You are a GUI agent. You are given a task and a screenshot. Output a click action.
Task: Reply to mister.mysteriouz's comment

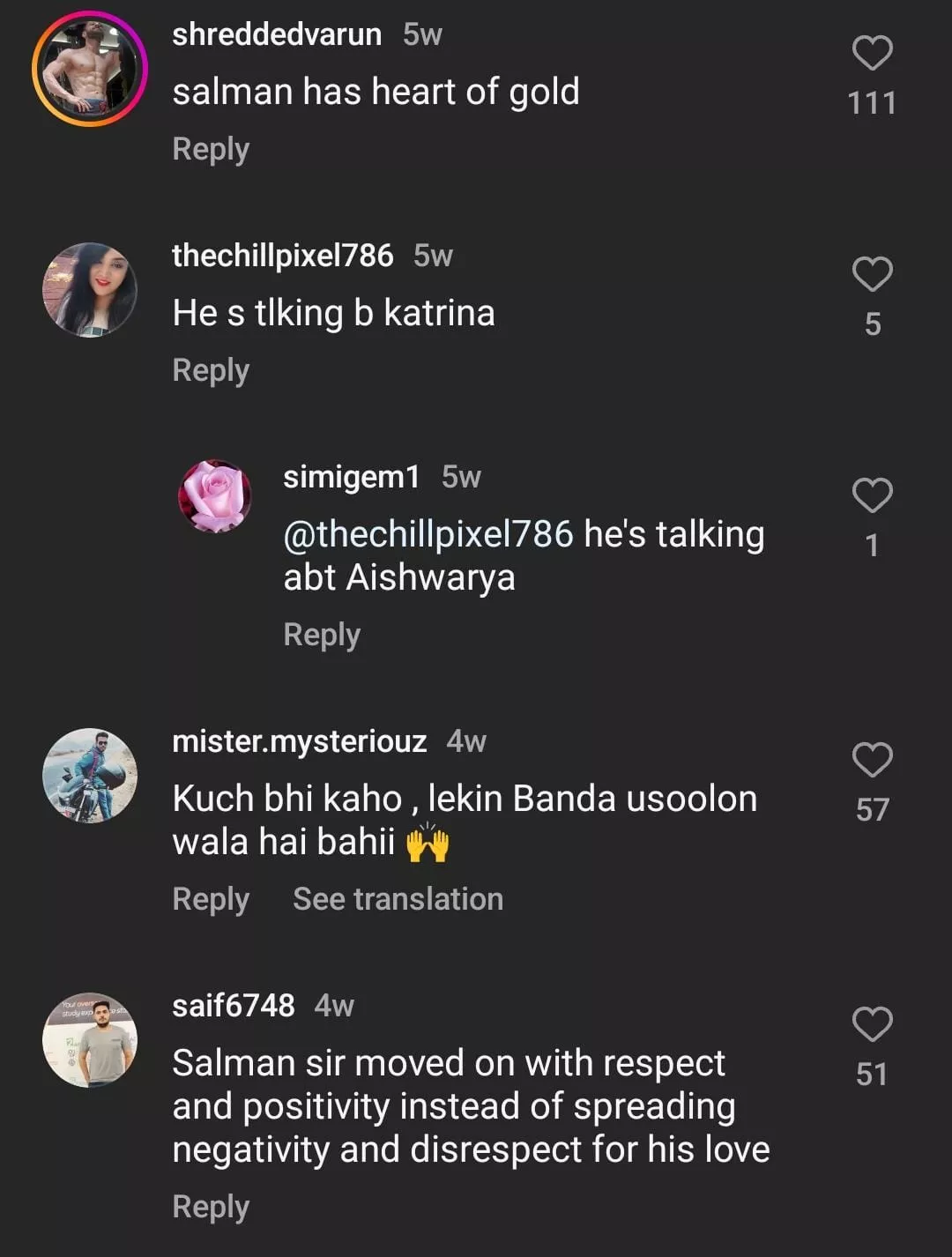(211, 899)
